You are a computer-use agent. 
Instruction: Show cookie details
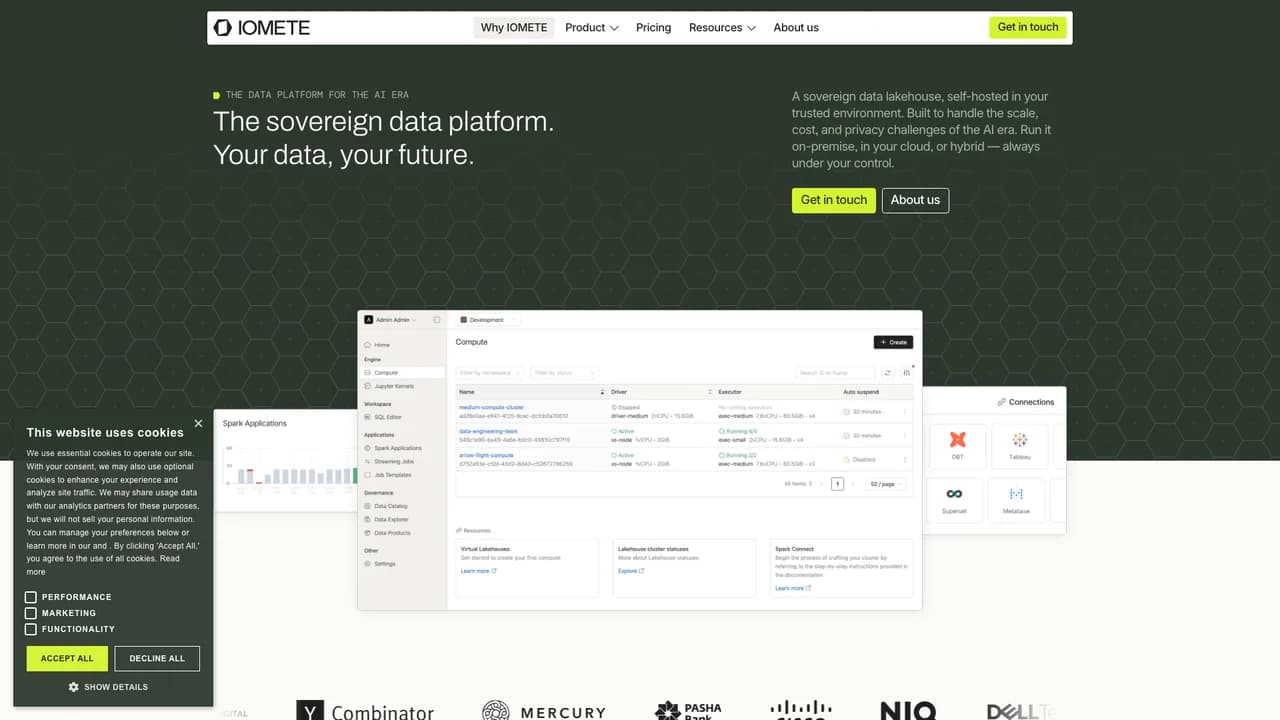pyautogui.click(x=108, y=687)
